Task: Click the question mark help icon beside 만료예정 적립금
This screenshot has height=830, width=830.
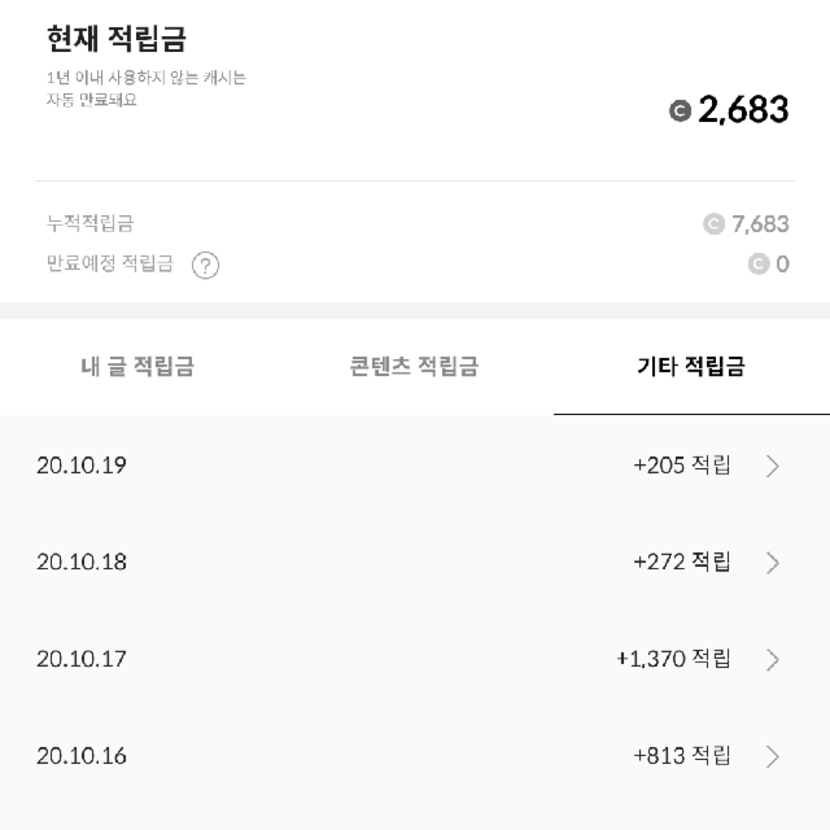Action: [205, 266]
